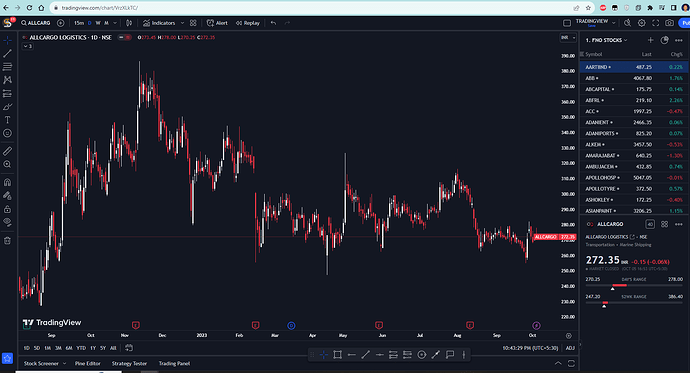Set chart range to YTD
This screenshot has width=690, height=373.
click(x=81, y=348)
